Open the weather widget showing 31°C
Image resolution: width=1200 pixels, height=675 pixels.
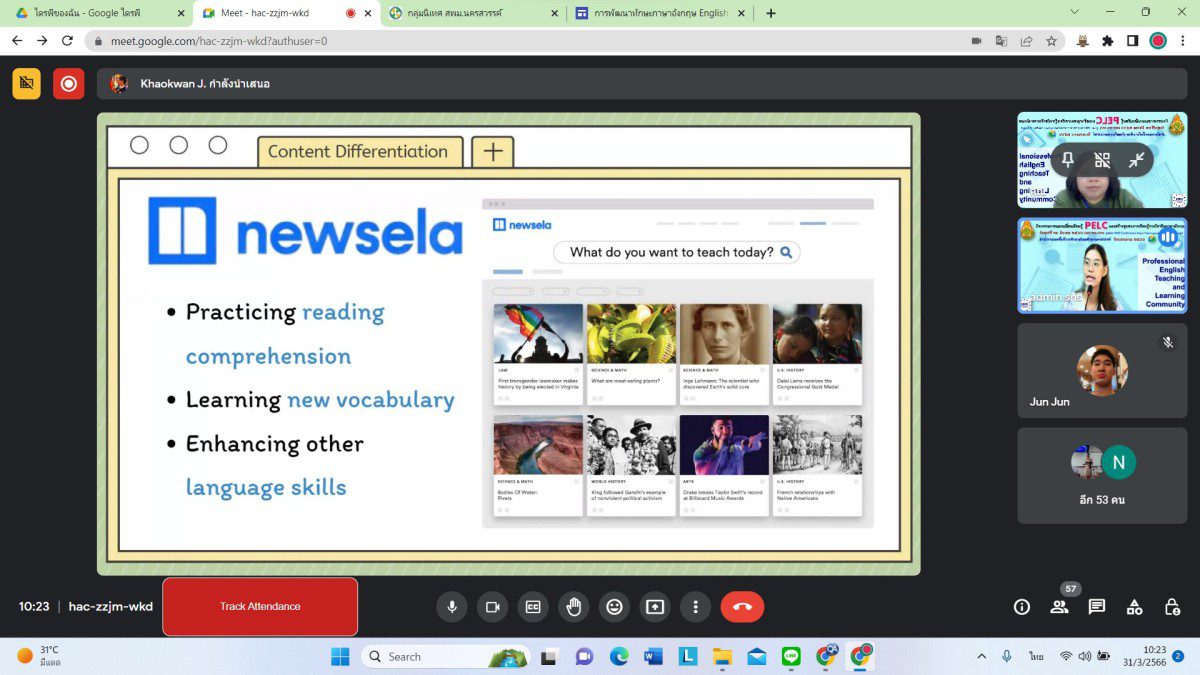click(40, 656)
